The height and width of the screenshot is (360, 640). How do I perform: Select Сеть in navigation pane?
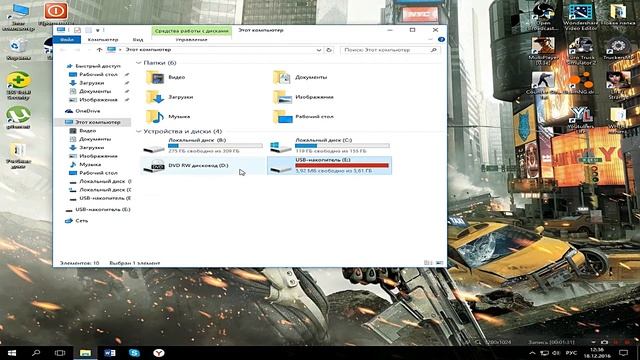tap(82, 221)
